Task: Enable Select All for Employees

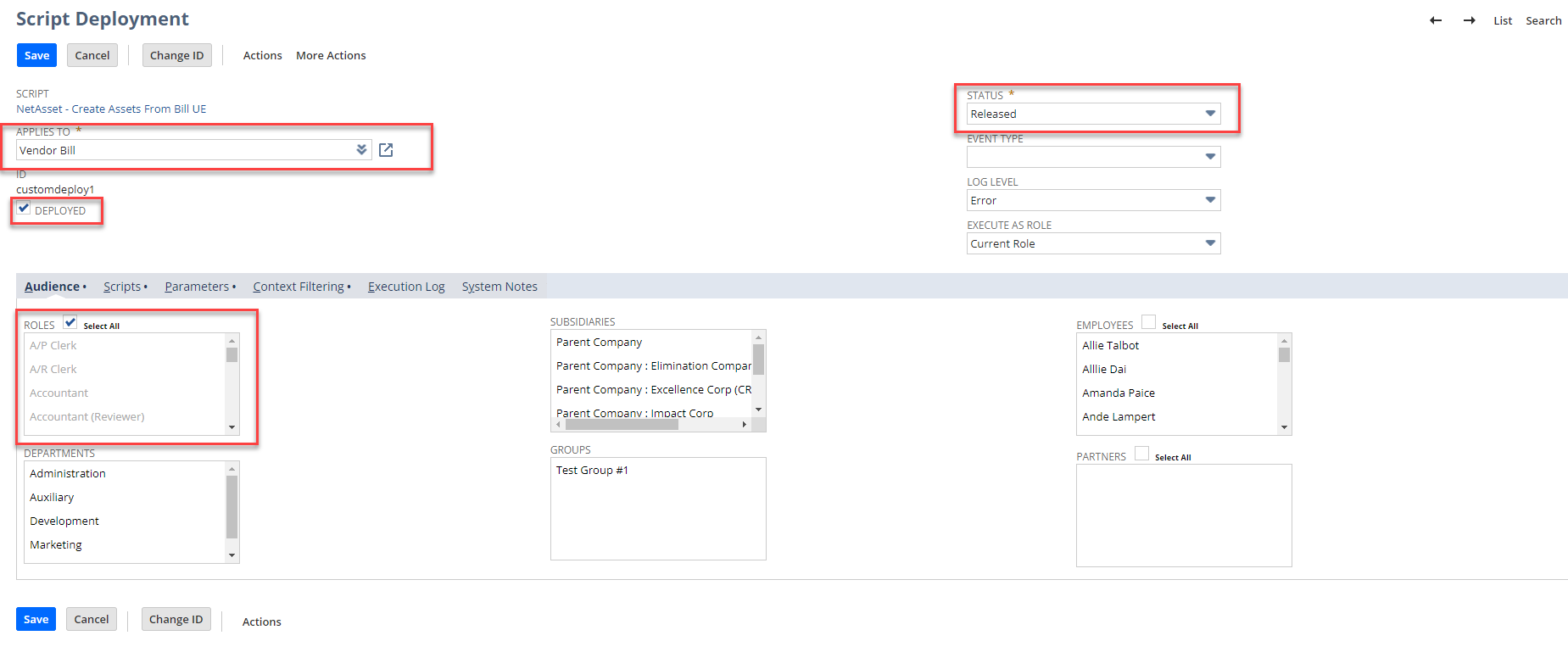Action: (1148, 322)
